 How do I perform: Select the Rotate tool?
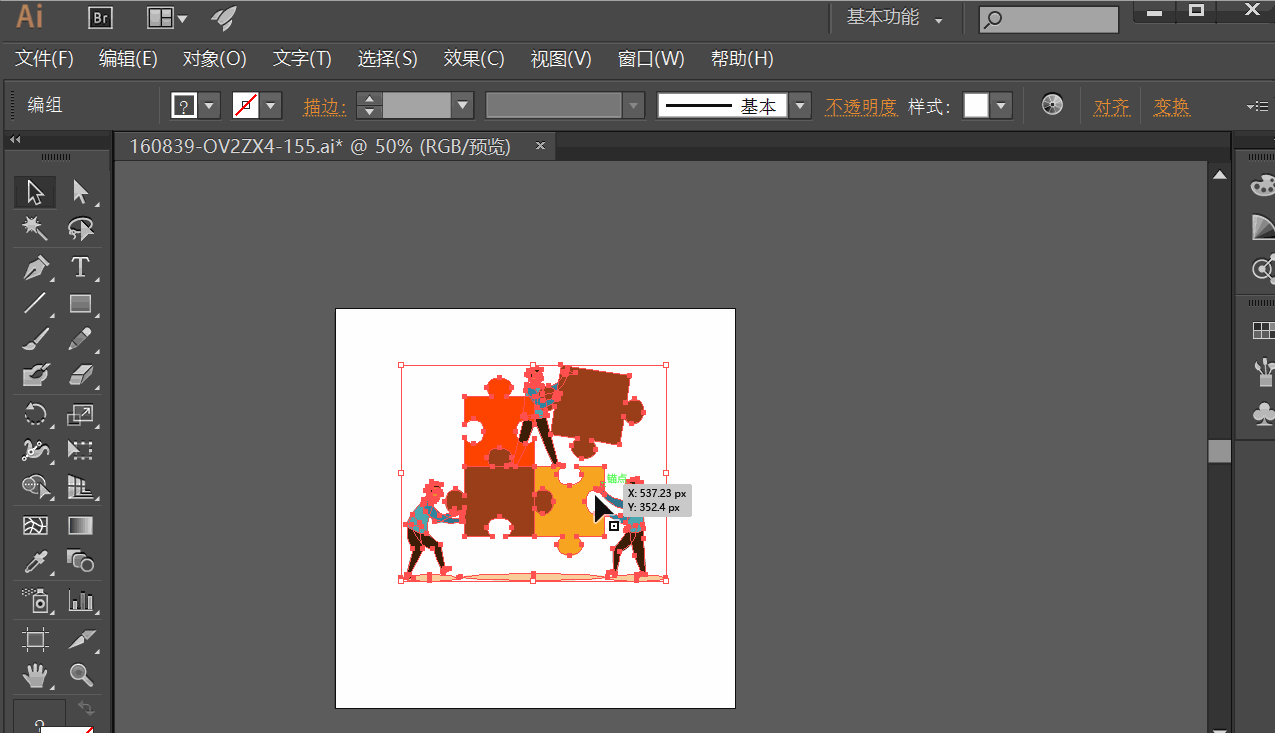[35, 414]
